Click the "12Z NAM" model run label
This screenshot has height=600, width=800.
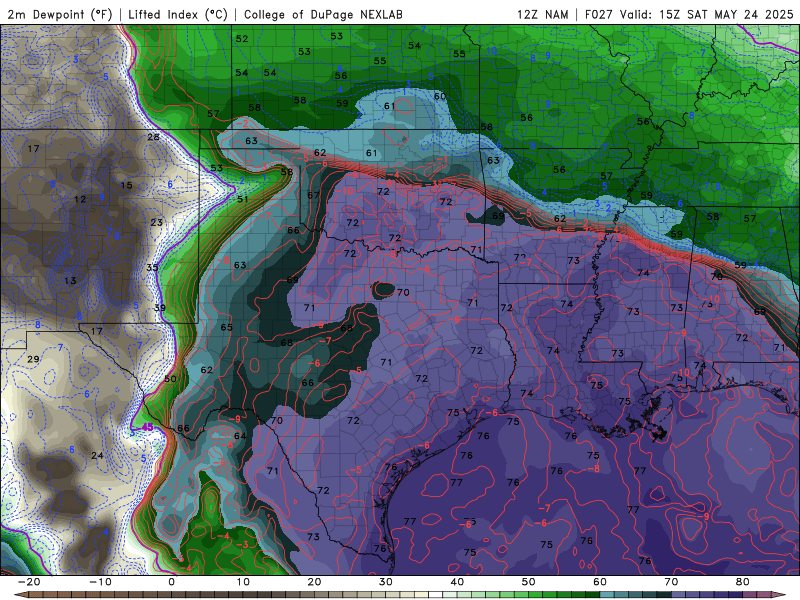542,15
